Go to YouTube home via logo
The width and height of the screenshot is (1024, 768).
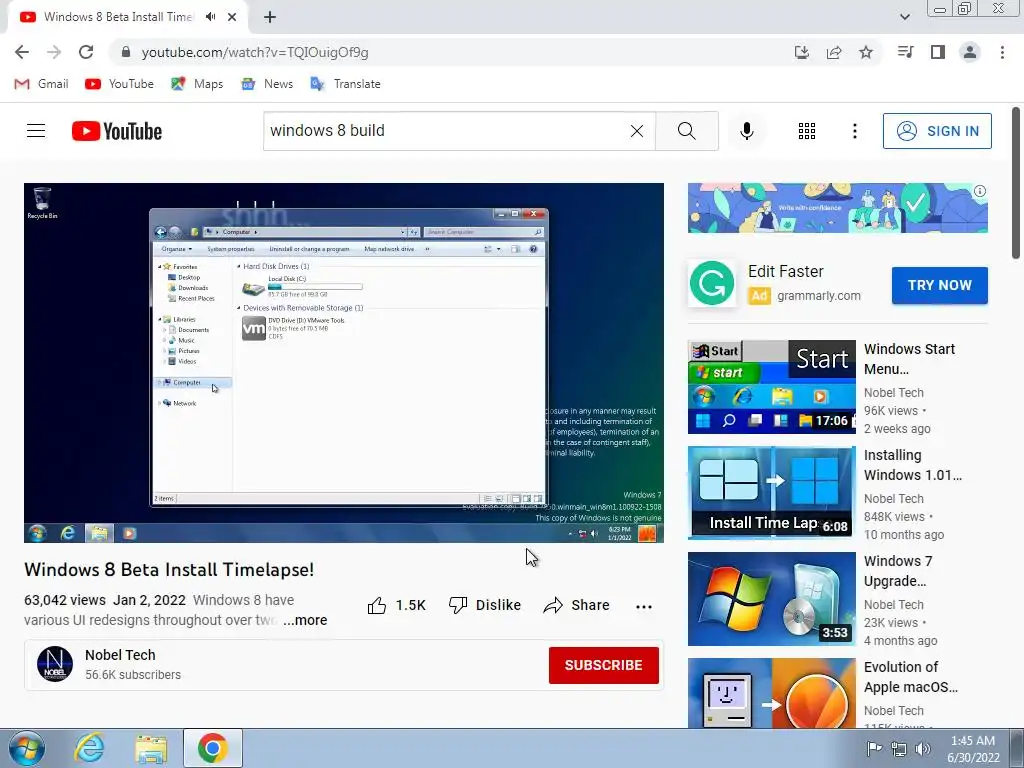click(117, 131)
